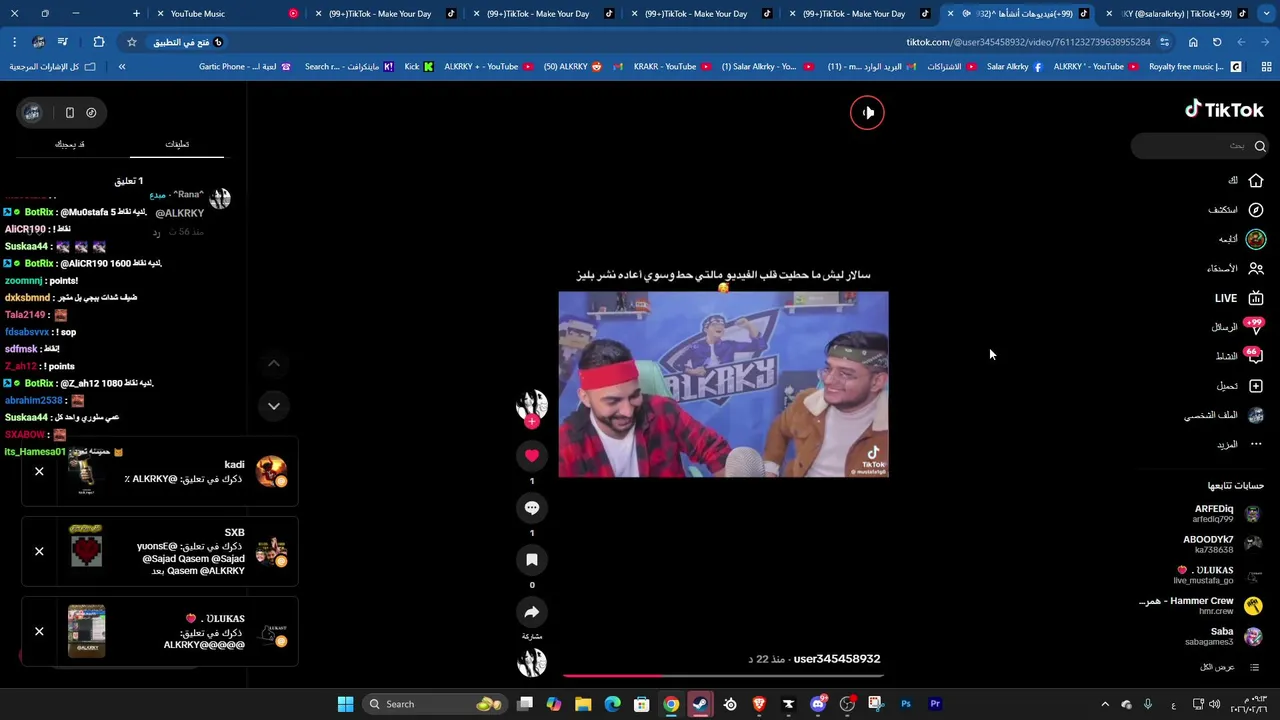
Task: Open the Kick bookmark
Action: tap(419, 67)
